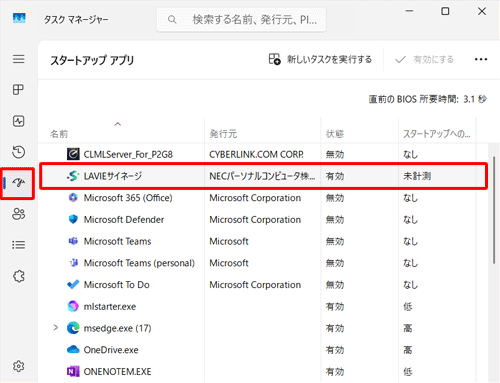Click the search box field
Viewport: 500px width, 383px height.
click(x=241, y=20)
